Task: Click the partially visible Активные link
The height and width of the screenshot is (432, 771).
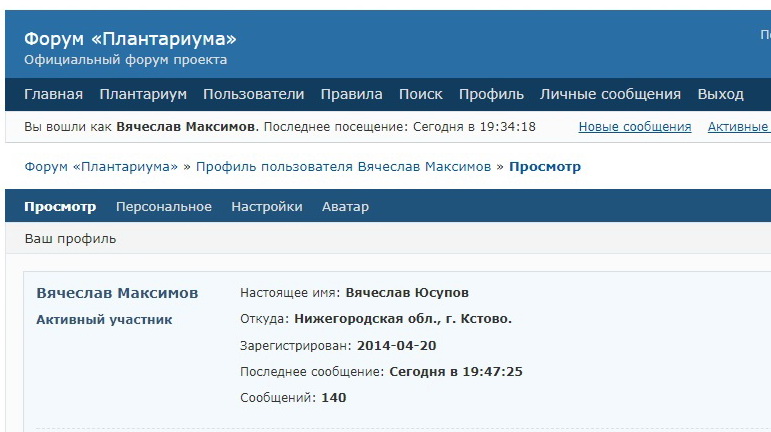Action: [738, 127]
